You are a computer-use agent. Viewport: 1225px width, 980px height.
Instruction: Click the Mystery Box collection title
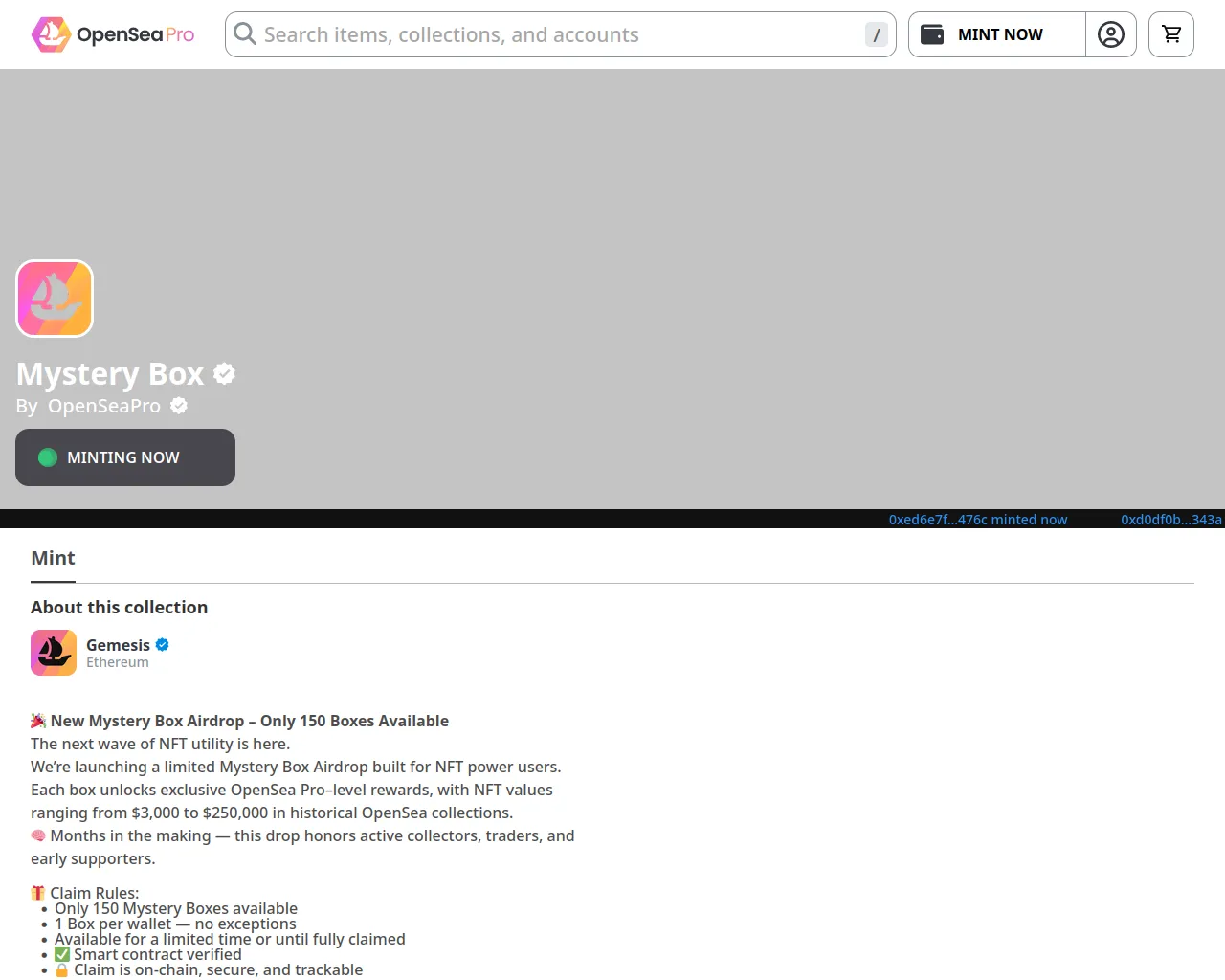pos(110,373)
